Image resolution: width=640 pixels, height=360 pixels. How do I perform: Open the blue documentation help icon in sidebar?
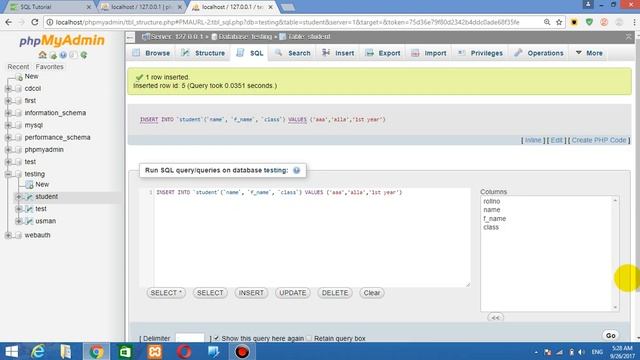point(63,55)
